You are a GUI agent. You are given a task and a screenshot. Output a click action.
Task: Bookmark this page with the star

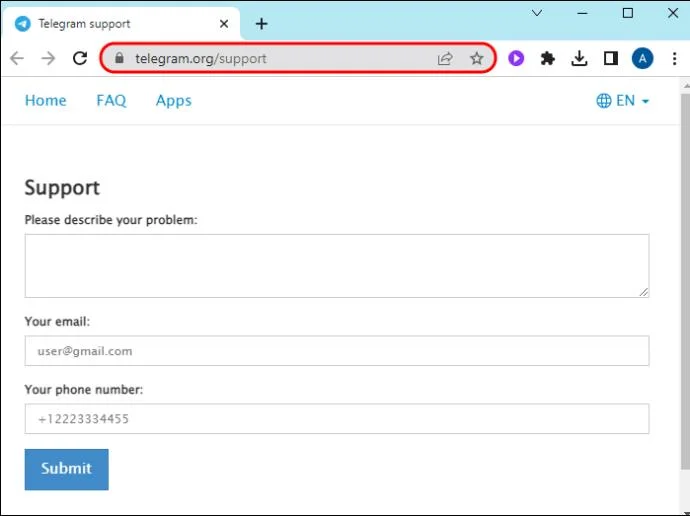click(477, 59)
